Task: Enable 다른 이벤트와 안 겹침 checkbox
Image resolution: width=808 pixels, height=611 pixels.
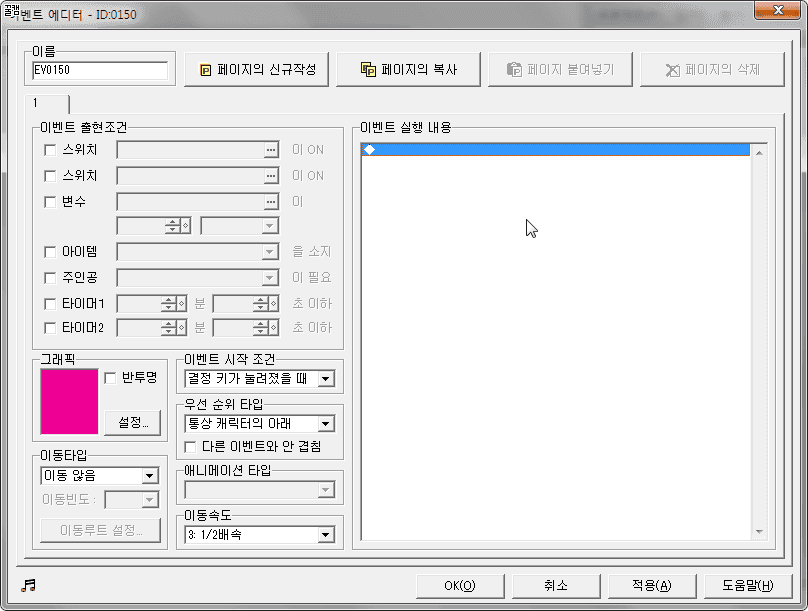Action: pyautogui.click(x=191, y=446)
